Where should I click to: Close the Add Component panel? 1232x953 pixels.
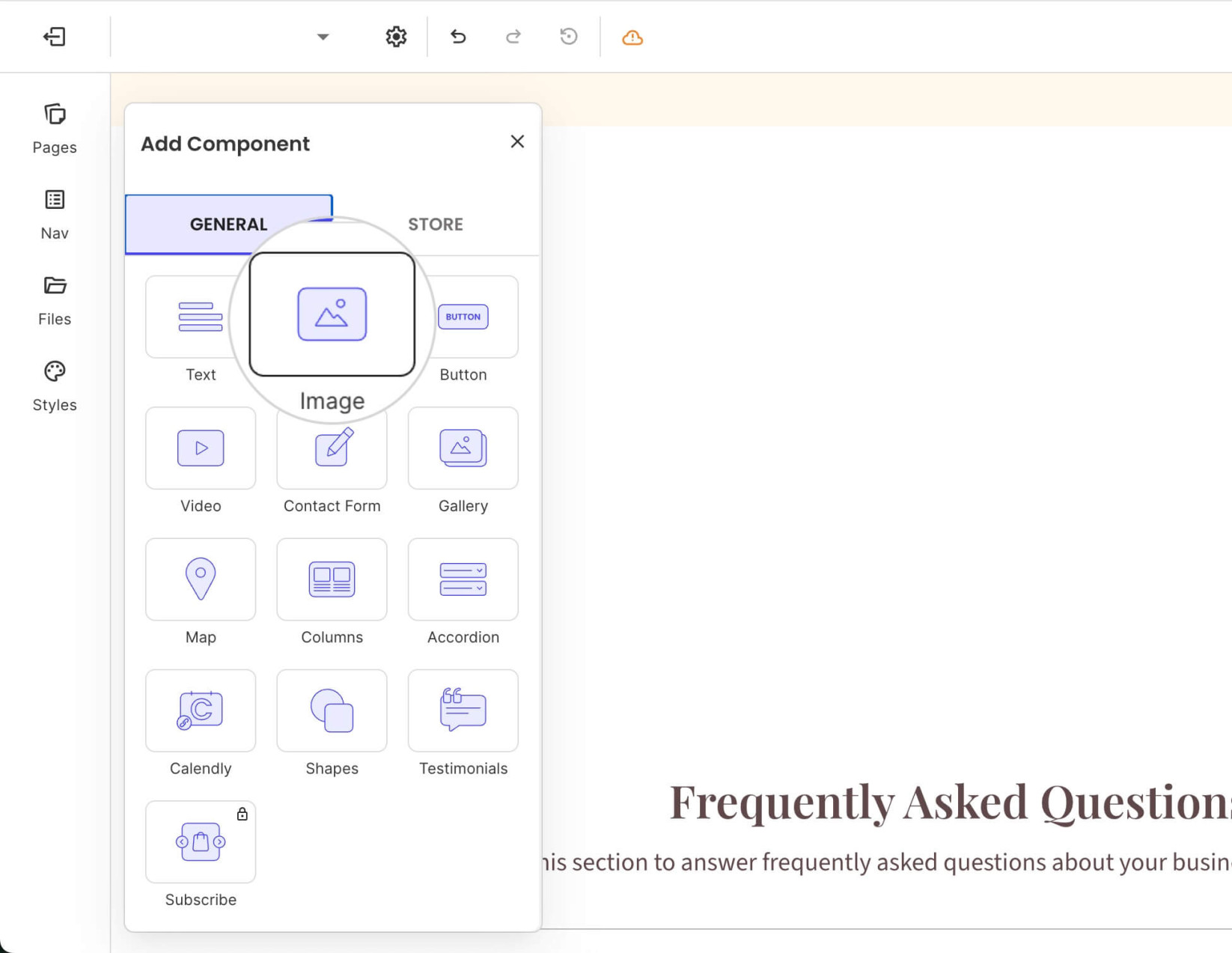pyautogui.click(x=517, y=141)
